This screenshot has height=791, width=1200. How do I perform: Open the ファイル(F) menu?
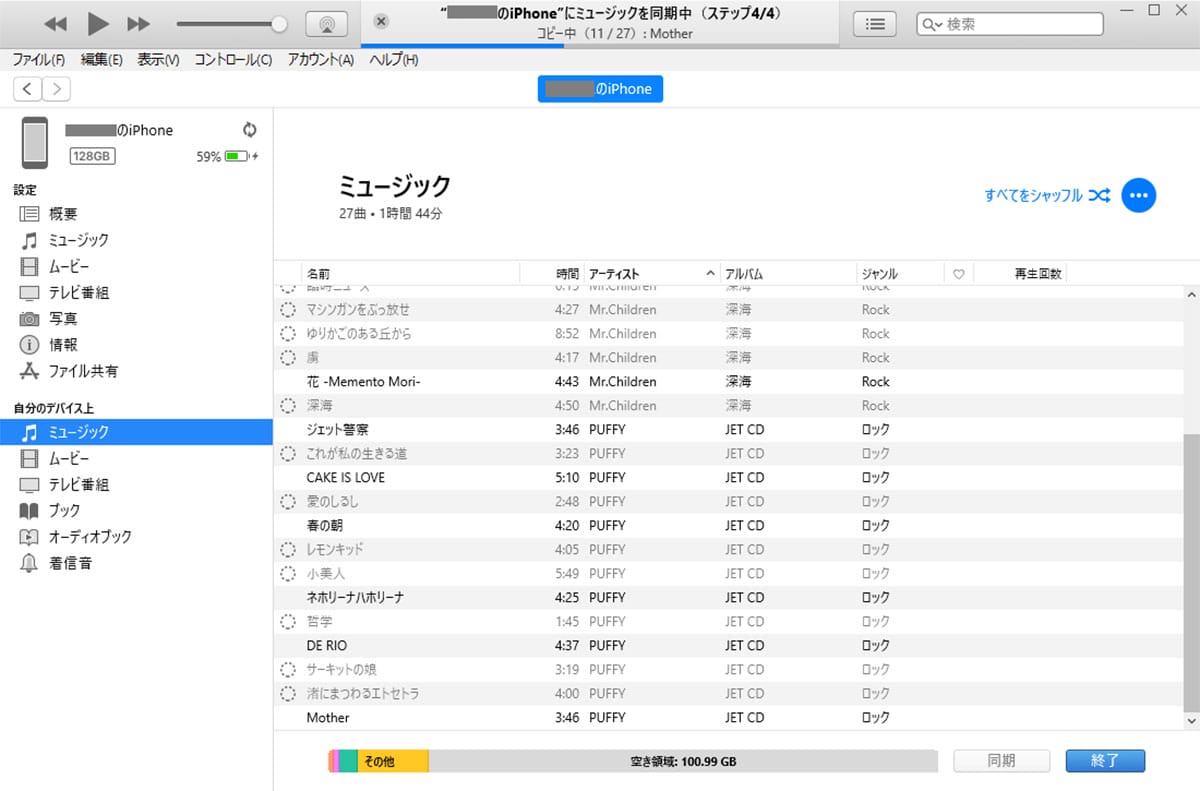(38, 60)
